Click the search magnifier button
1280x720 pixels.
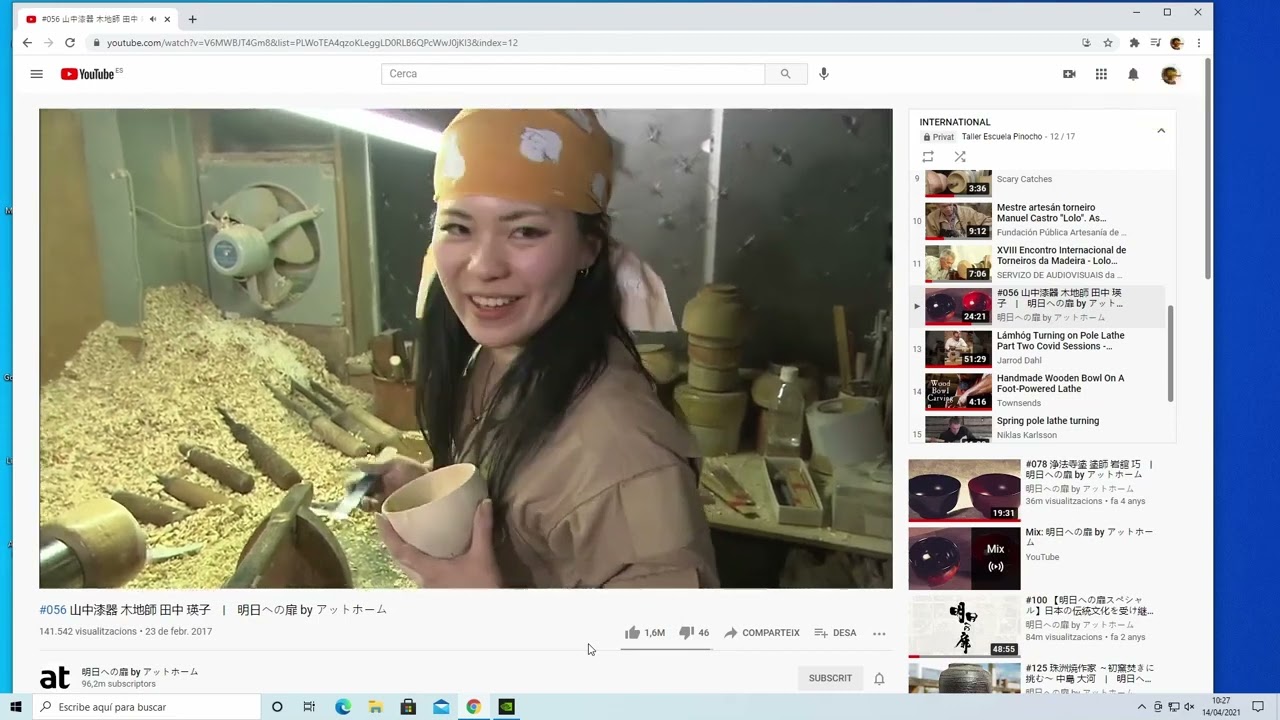click(785, 74)
